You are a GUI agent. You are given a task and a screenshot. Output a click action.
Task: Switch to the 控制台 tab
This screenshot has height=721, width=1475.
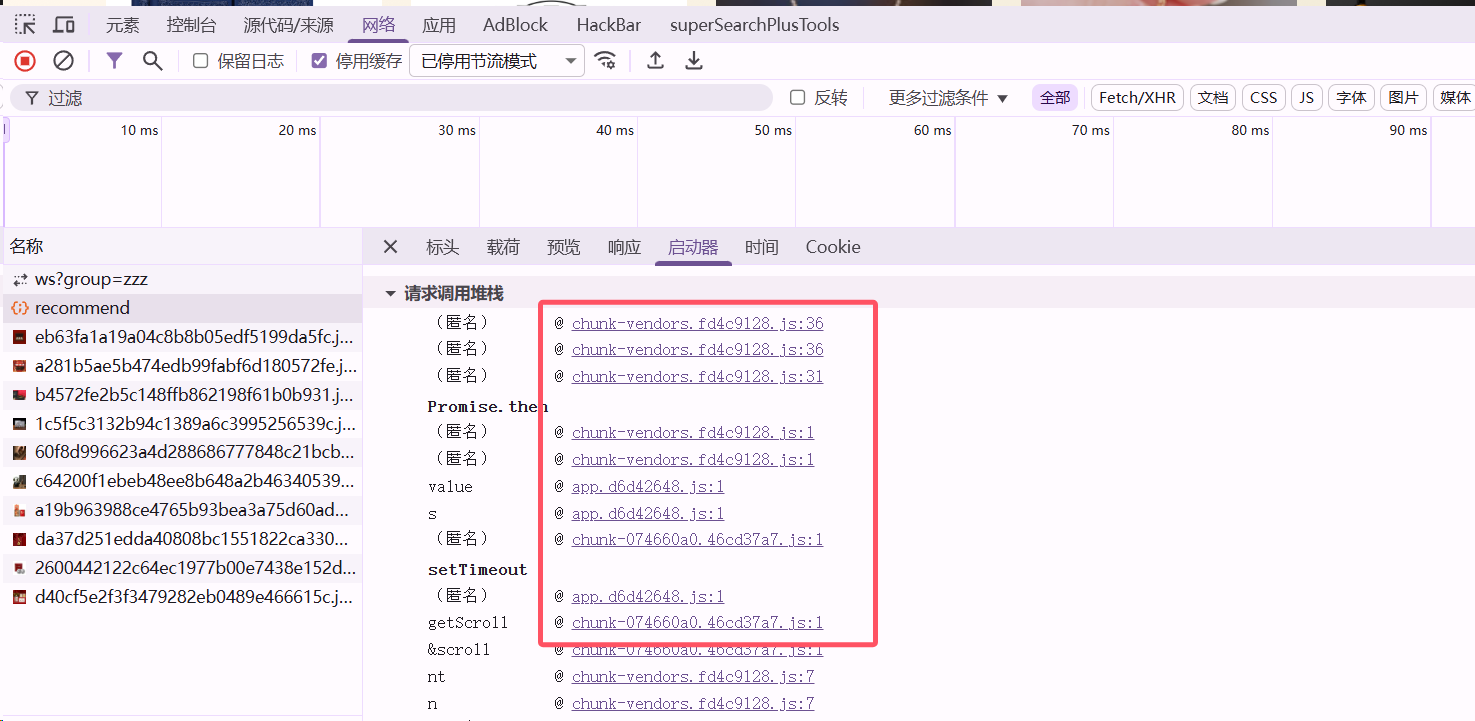[x=191, y=25]
